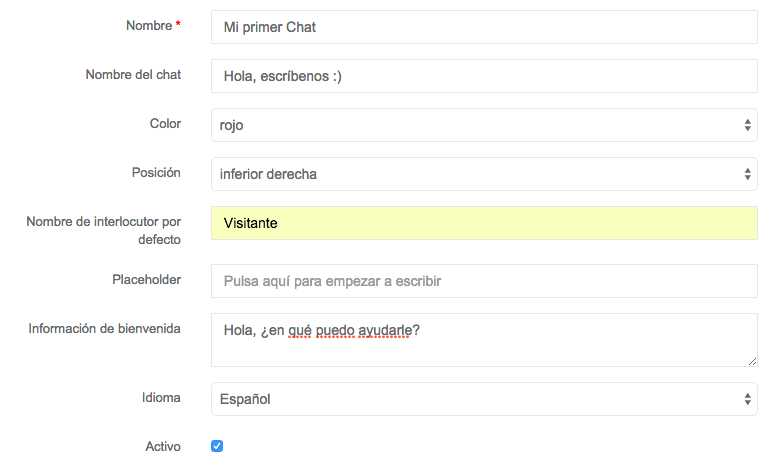This screenshot has width=777, height=464.
Task: Open the Idioma dropdown set to Español
Action: click(484, 399)
